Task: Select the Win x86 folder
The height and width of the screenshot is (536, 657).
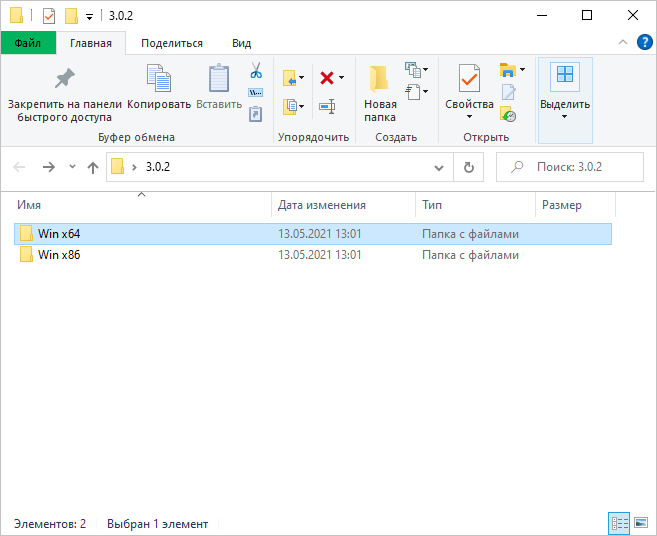Action: click(313, 255)
